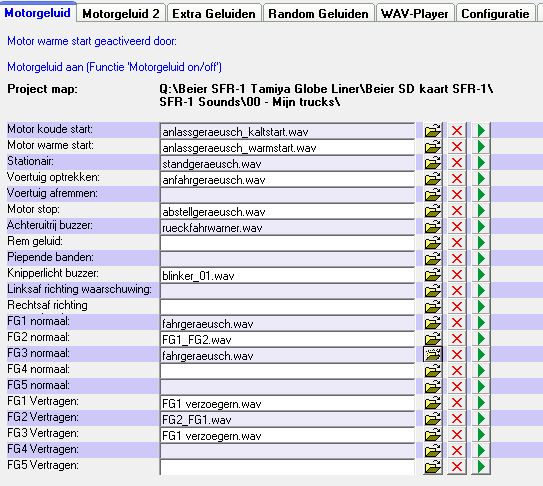
Task: Browse file for FG5 normaal
Action: click(433, 387)
